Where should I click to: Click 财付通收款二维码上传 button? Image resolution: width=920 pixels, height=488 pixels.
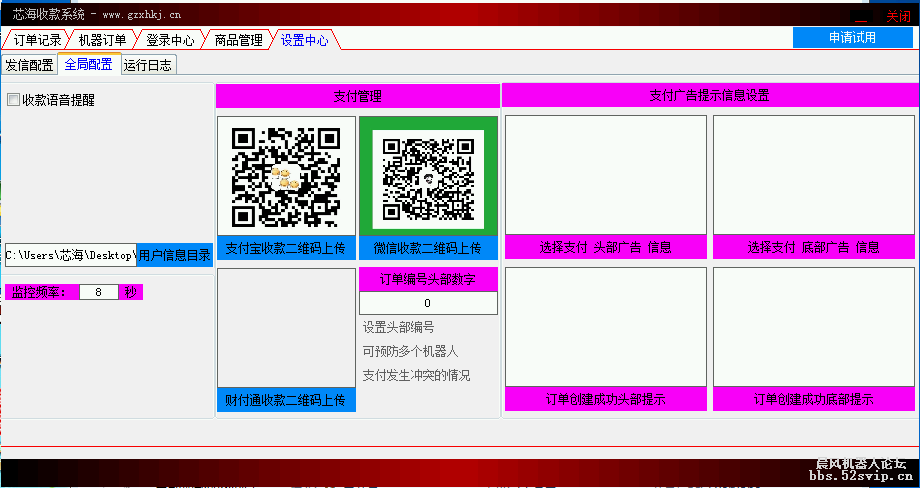(286, 400)
